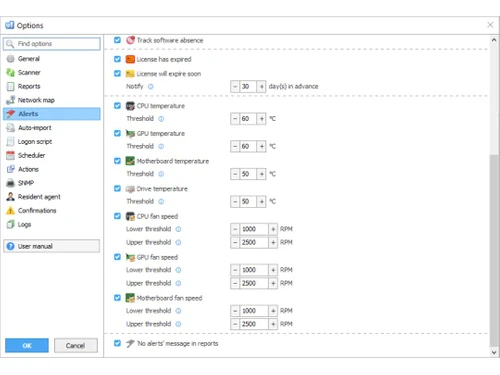This screenshot has width=500, height=375.
Task: Toggle Motherboard temperature checkbox
Action: 117,161
